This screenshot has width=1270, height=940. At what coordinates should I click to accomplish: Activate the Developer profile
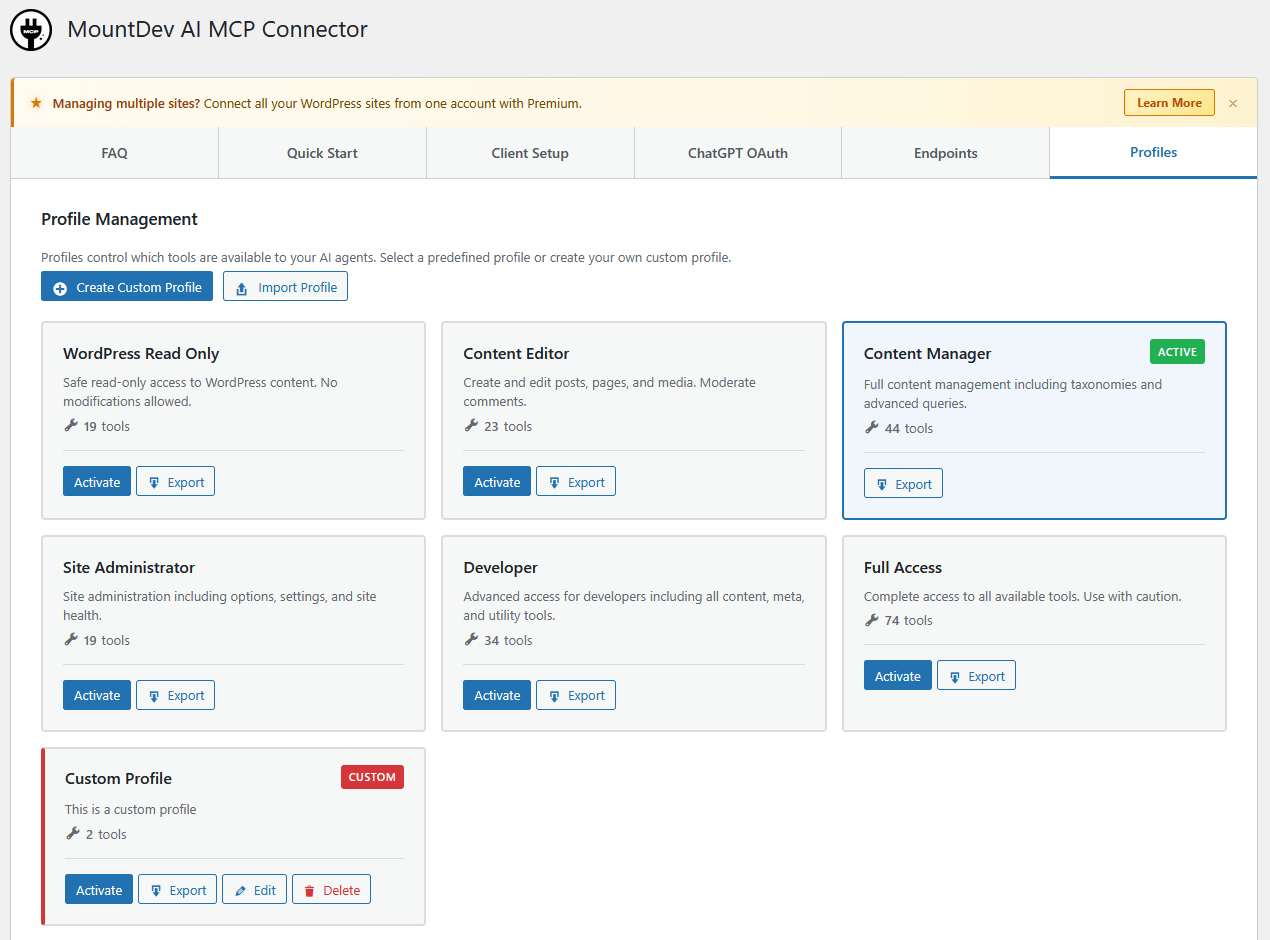pos(497,695)
